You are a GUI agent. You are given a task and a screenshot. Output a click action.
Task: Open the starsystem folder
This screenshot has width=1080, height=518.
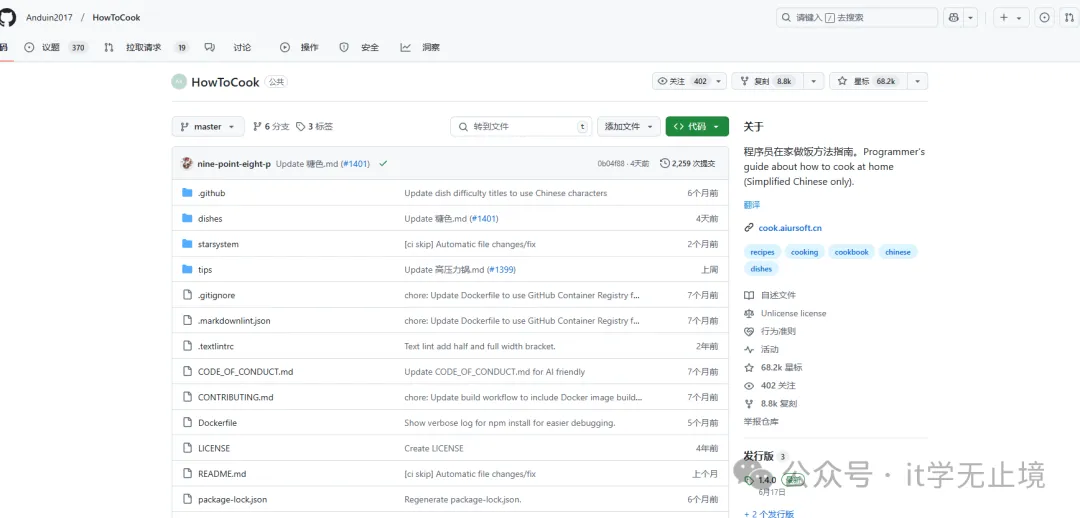coord(218,245)
